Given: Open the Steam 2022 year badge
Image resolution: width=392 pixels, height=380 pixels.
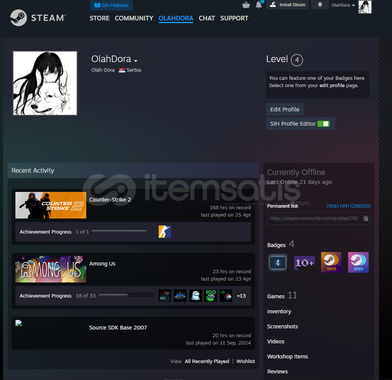Looking at the screenshot, I should coord(358,262).
